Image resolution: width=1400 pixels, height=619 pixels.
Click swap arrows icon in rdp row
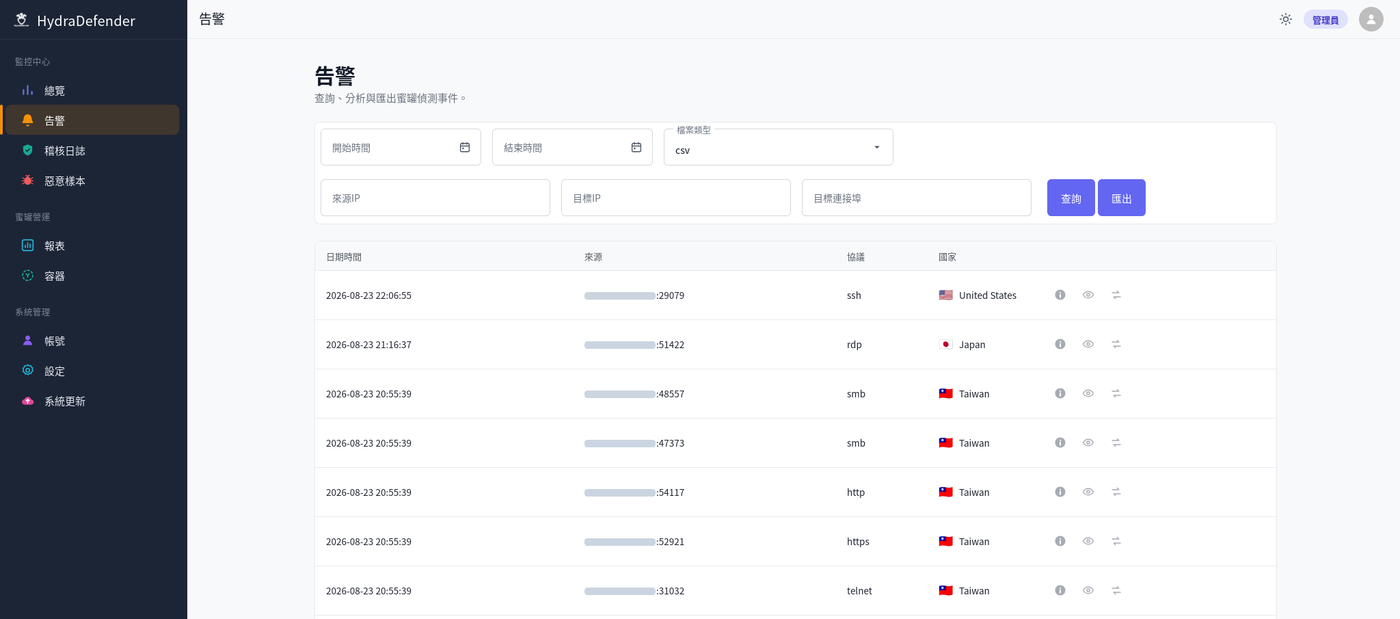tap(1116, 344)
